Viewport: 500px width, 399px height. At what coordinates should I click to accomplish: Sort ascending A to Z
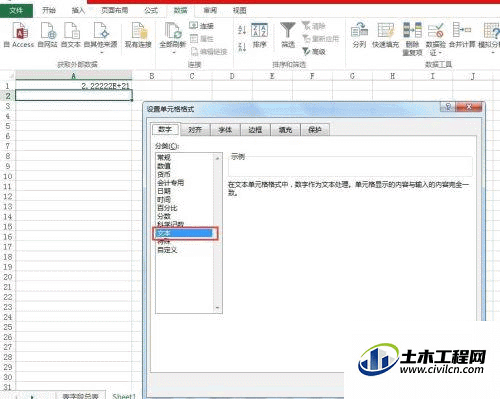pos(242,30)
